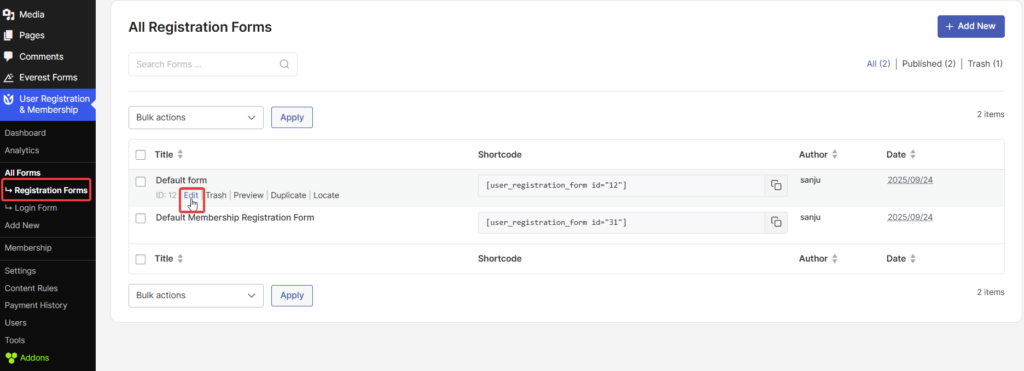The height and width of the screenshot is (371, 1024).
Task: Click date in Default Membership Registration row
Action: [910, 217]
